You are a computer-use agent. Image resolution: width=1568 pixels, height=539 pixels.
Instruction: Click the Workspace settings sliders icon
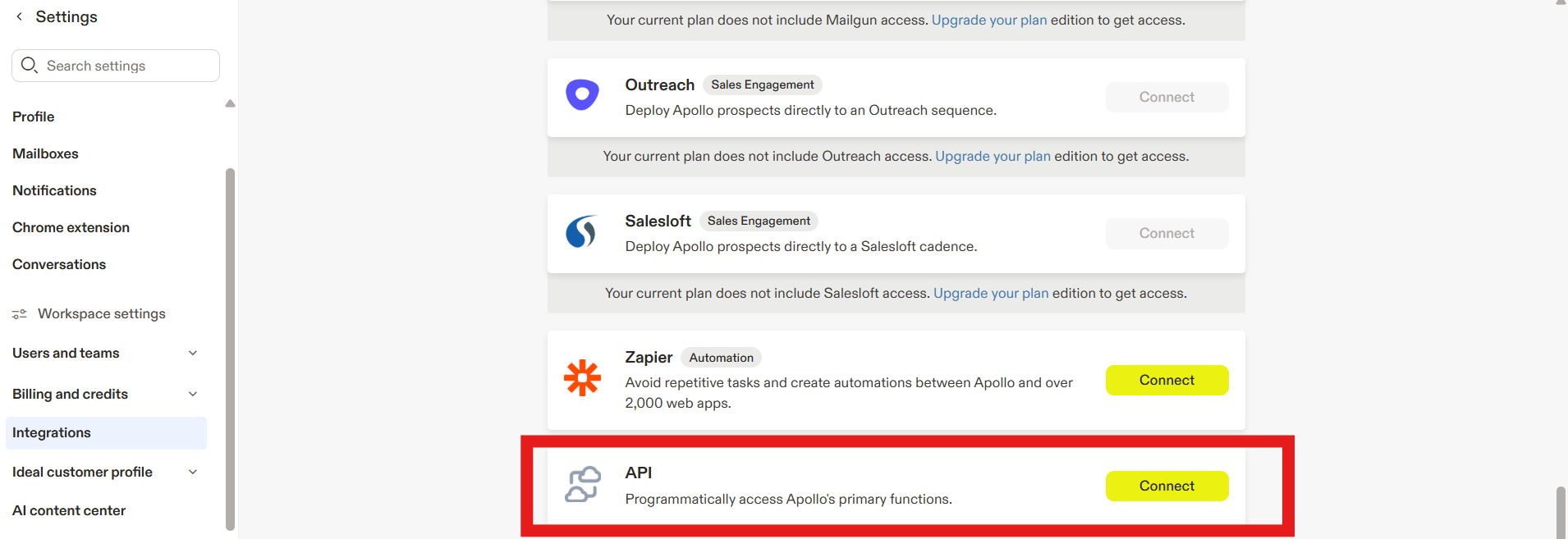[x=20, y=314]
